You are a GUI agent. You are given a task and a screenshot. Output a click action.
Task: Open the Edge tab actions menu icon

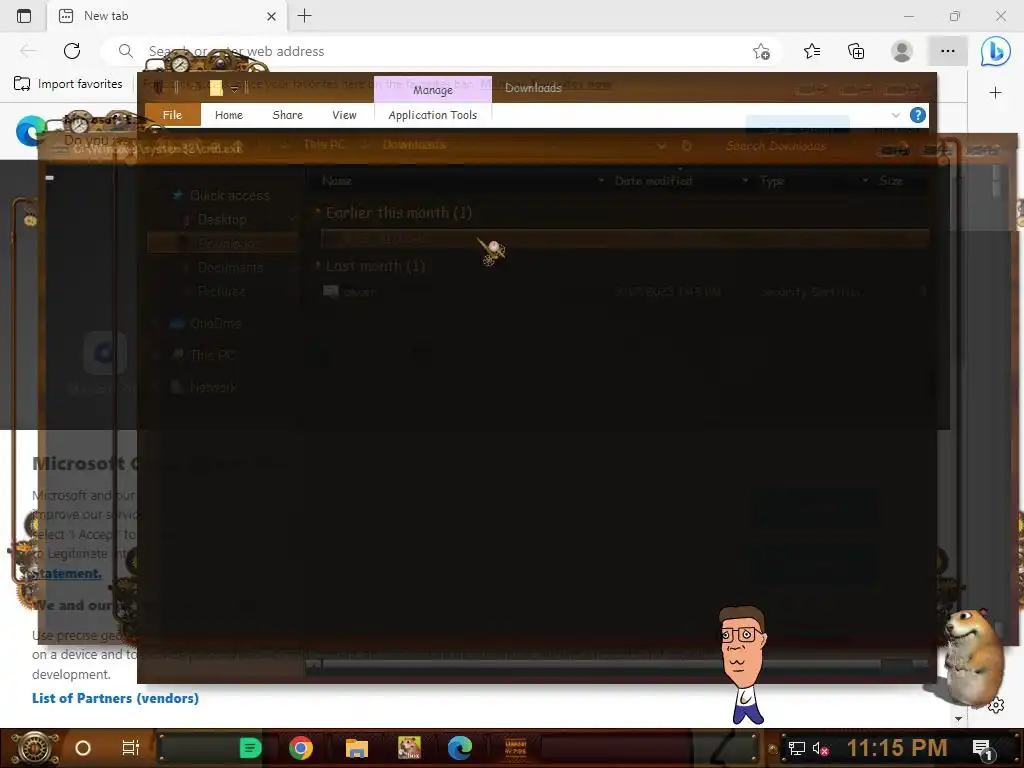pos(24,16)
